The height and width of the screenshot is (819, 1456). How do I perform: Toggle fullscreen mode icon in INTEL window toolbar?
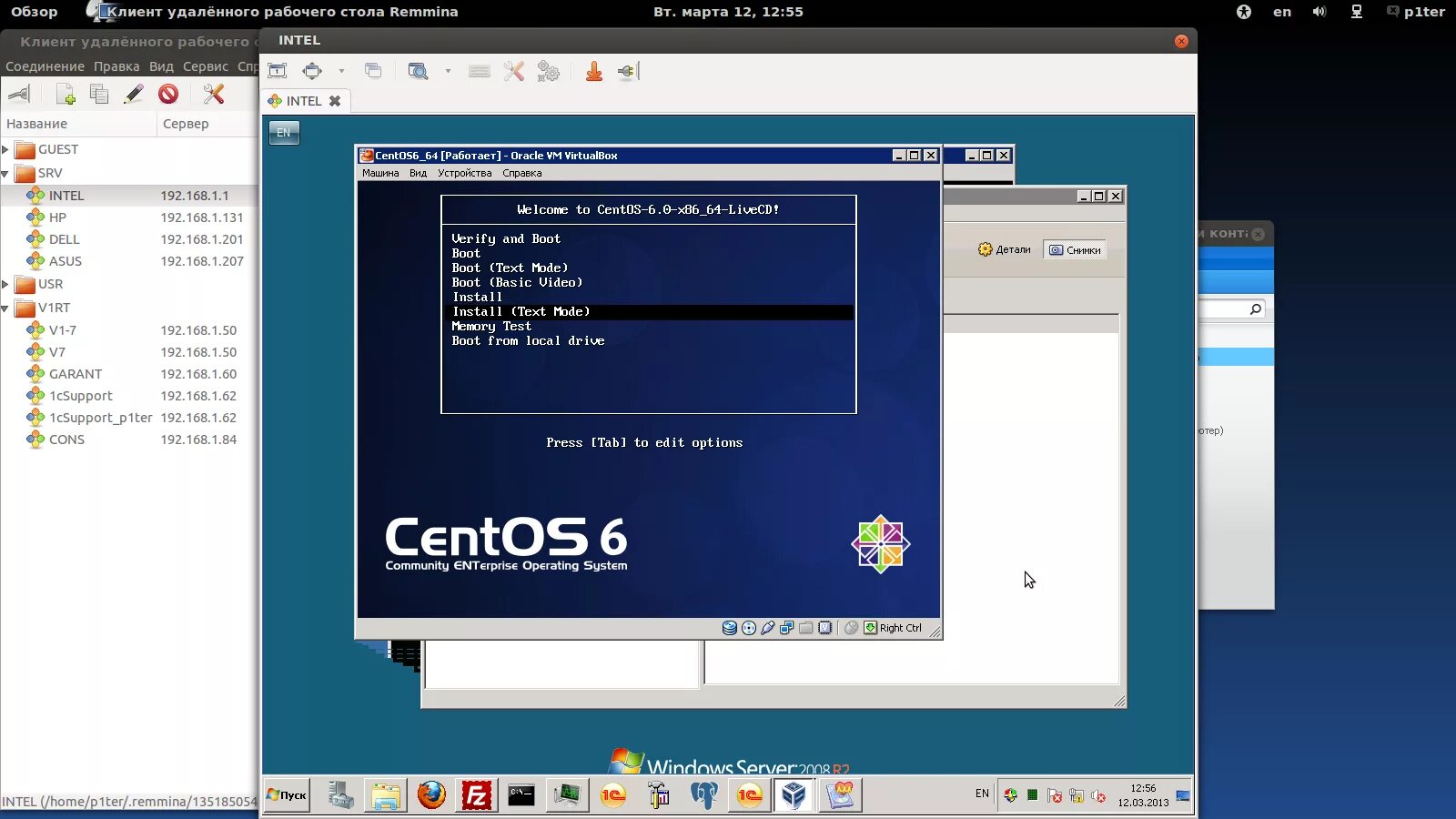click(x=312, y=71)
